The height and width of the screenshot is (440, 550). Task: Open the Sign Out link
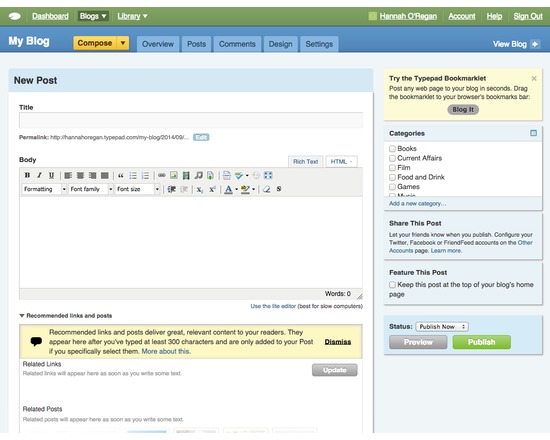pos(528,16)
